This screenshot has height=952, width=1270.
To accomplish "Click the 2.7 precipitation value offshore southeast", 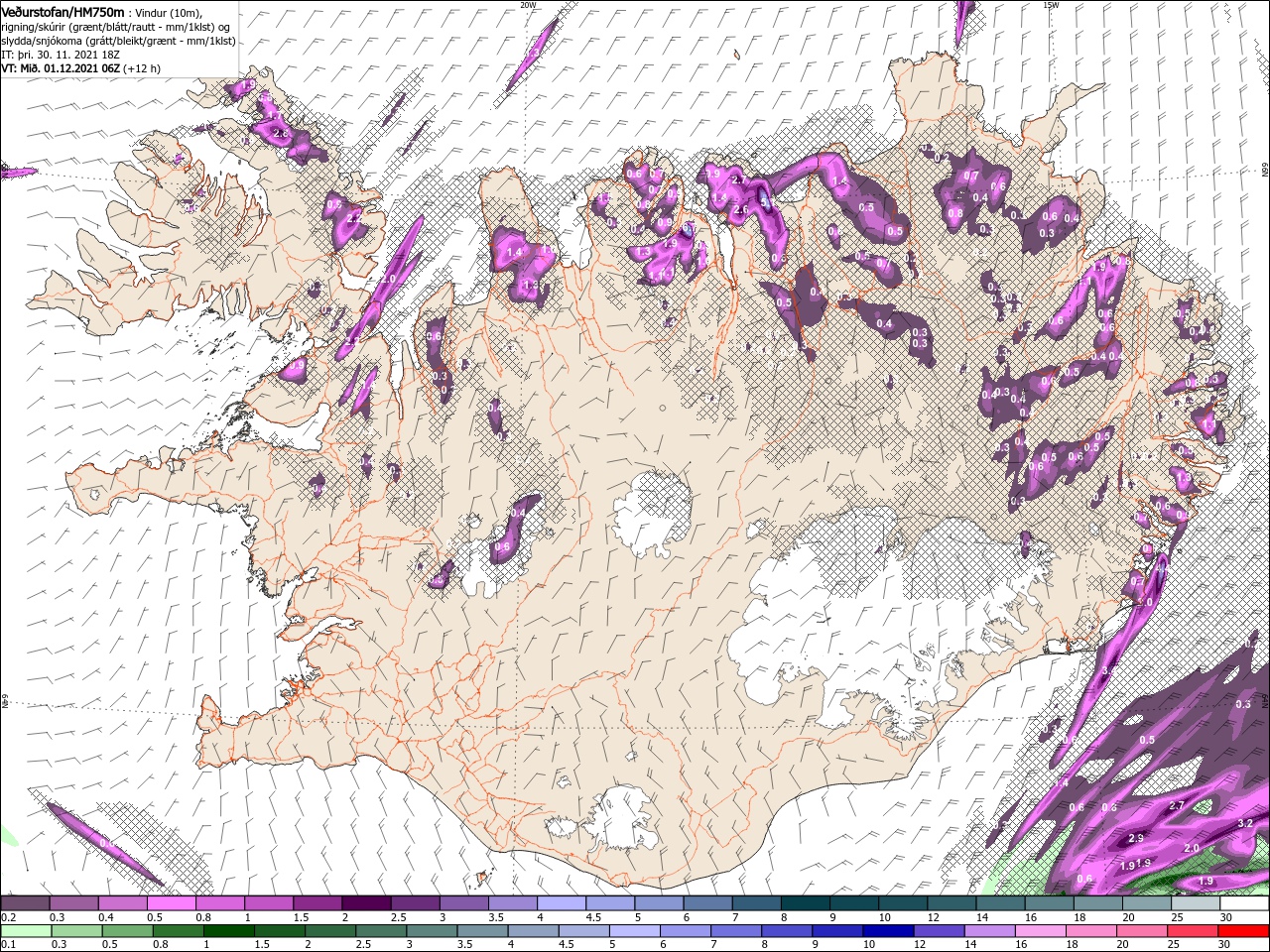I will click(1178, 806).
